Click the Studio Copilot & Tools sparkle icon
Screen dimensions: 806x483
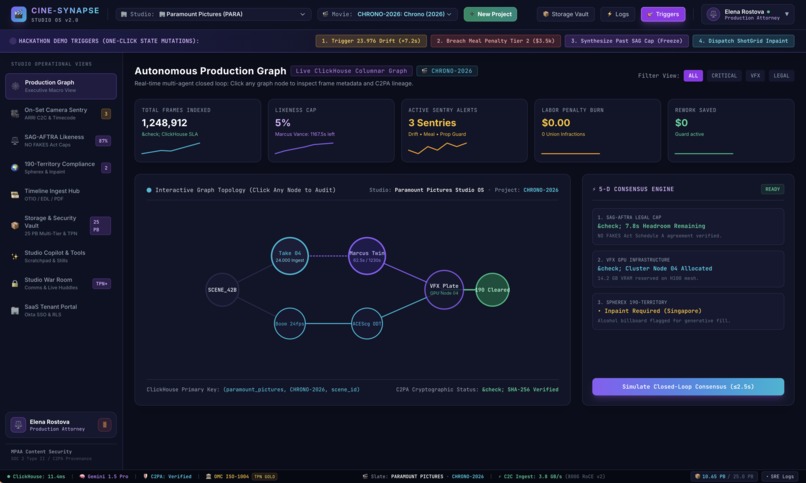tap(15, 256)
